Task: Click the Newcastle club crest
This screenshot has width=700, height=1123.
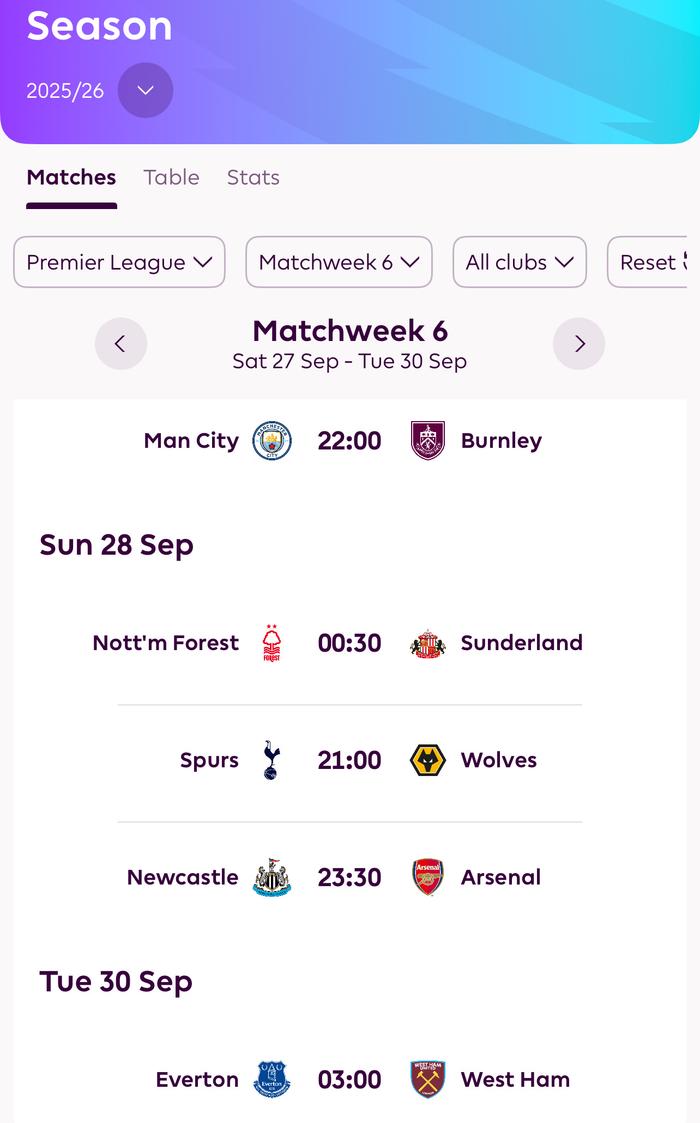Action: click(x=272, y=877)
